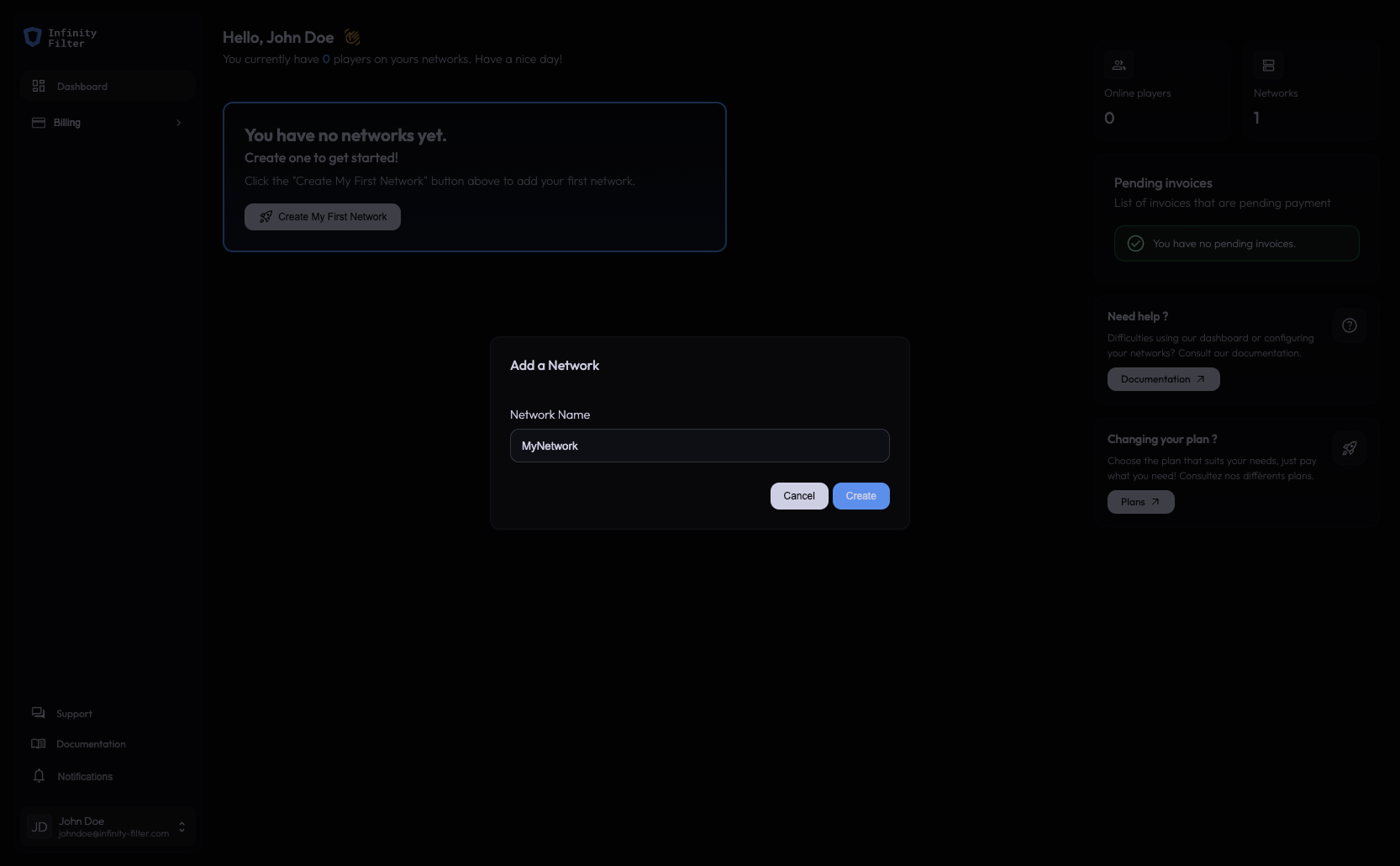Viewport: 1400px width, 866px height.
Task: Click the Dashboard grid icon
Action: pyautogui.click(x=39, y=86)
